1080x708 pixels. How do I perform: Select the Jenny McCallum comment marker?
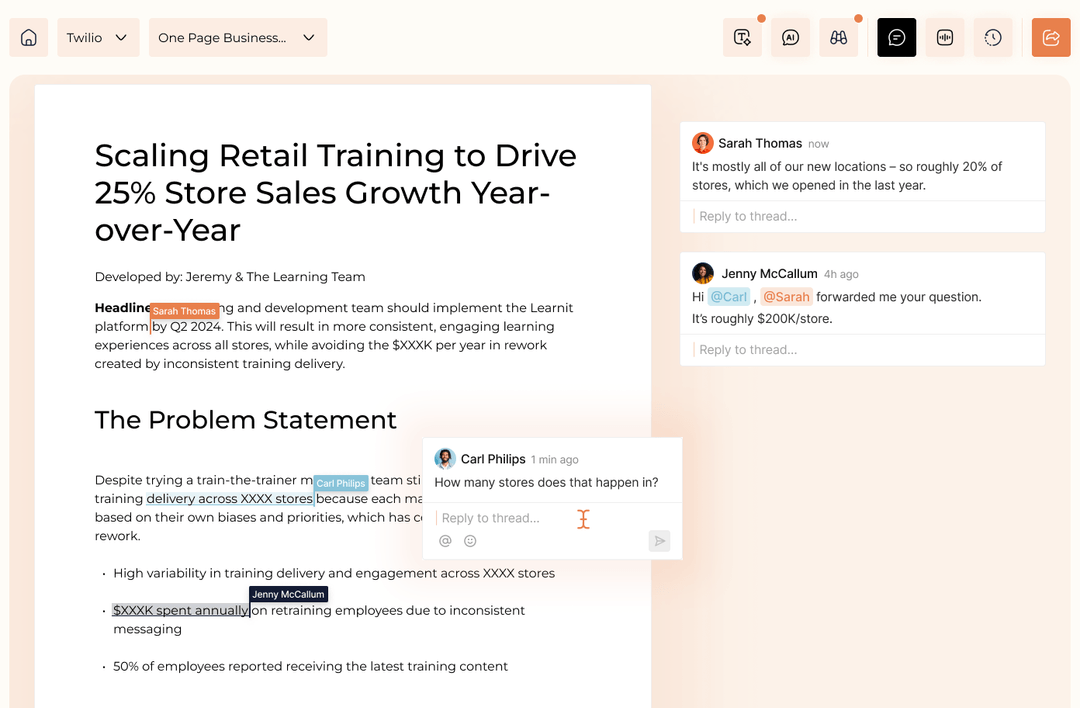click(288, 594)
